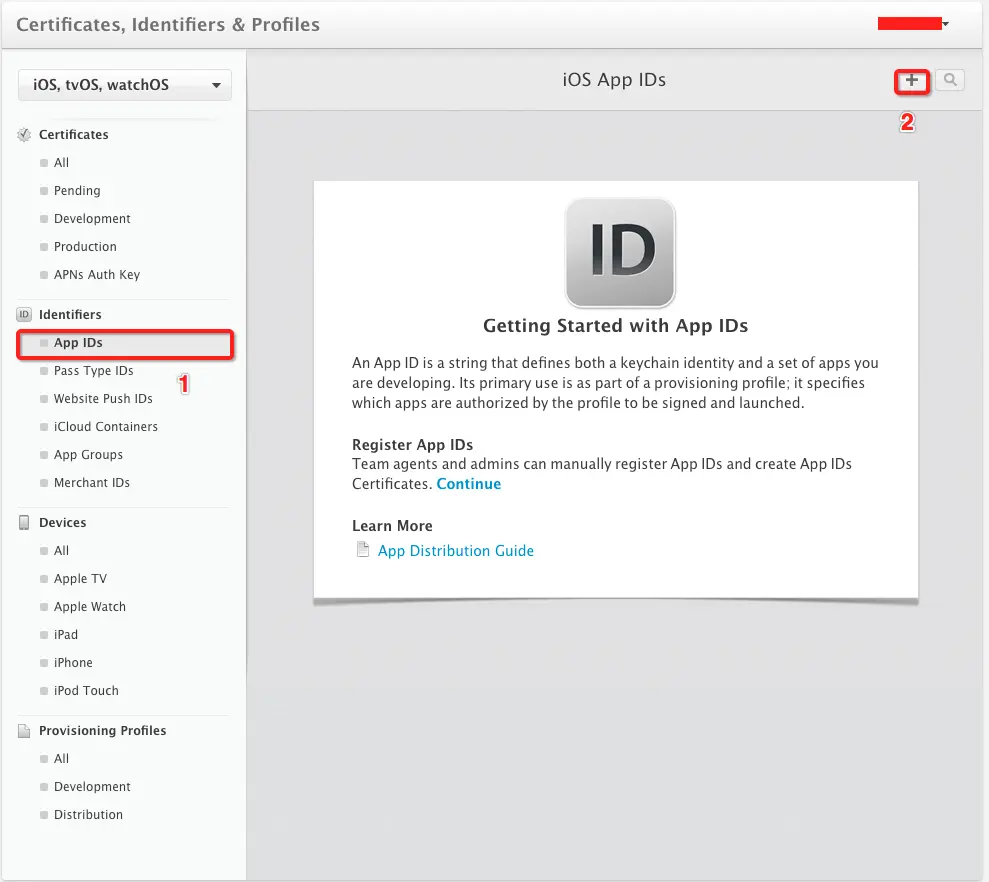The height and width of the screenshot is (882, 989).
Task: Select Production certificates
Action: tap(85, 247)
